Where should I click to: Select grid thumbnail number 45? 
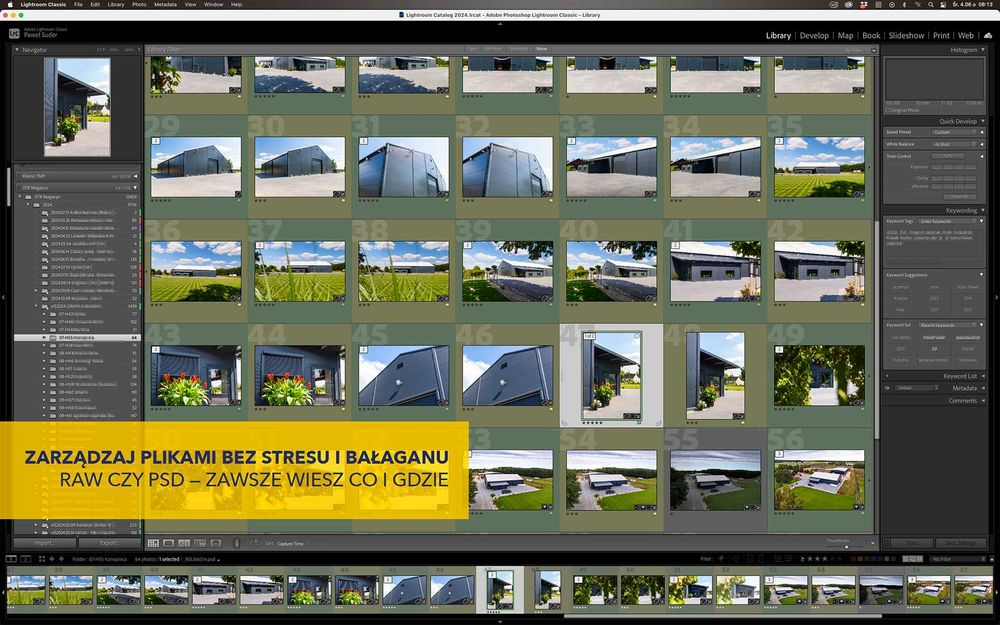pyautogui.click(x=403, y=376)
